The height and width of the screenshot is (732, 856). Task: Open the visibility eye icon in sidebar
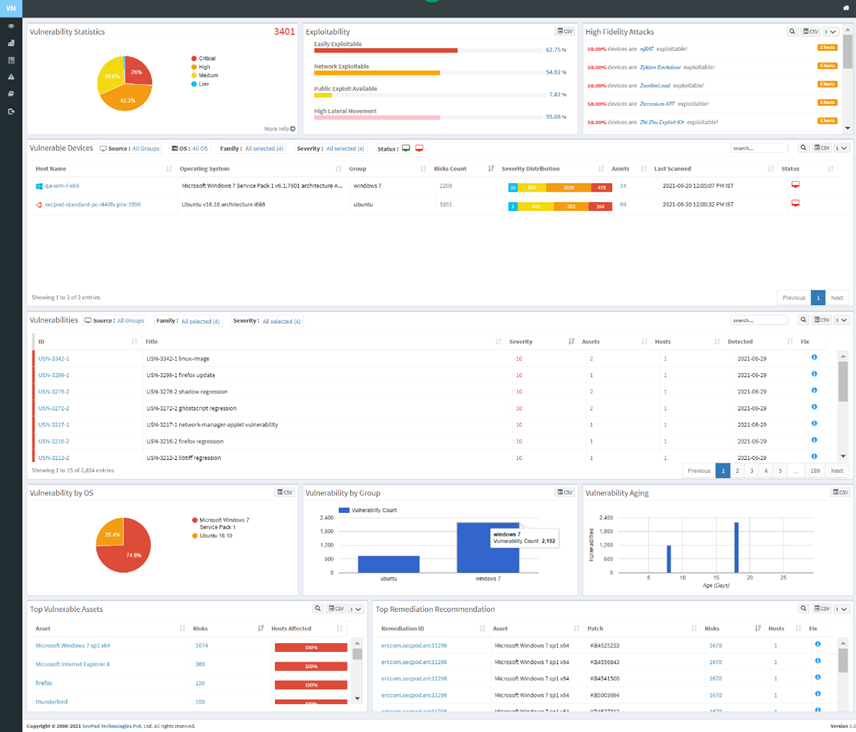tap(11, 26)
